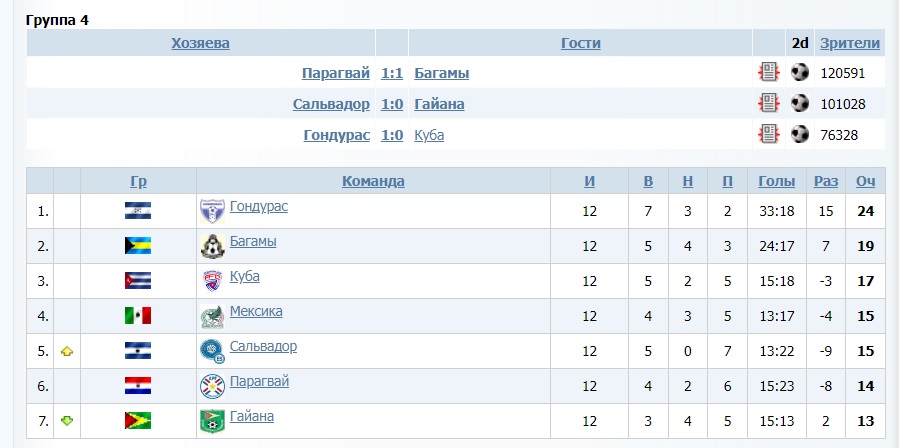Click the Гости column header link
The image size is (900, 448).
580,43
